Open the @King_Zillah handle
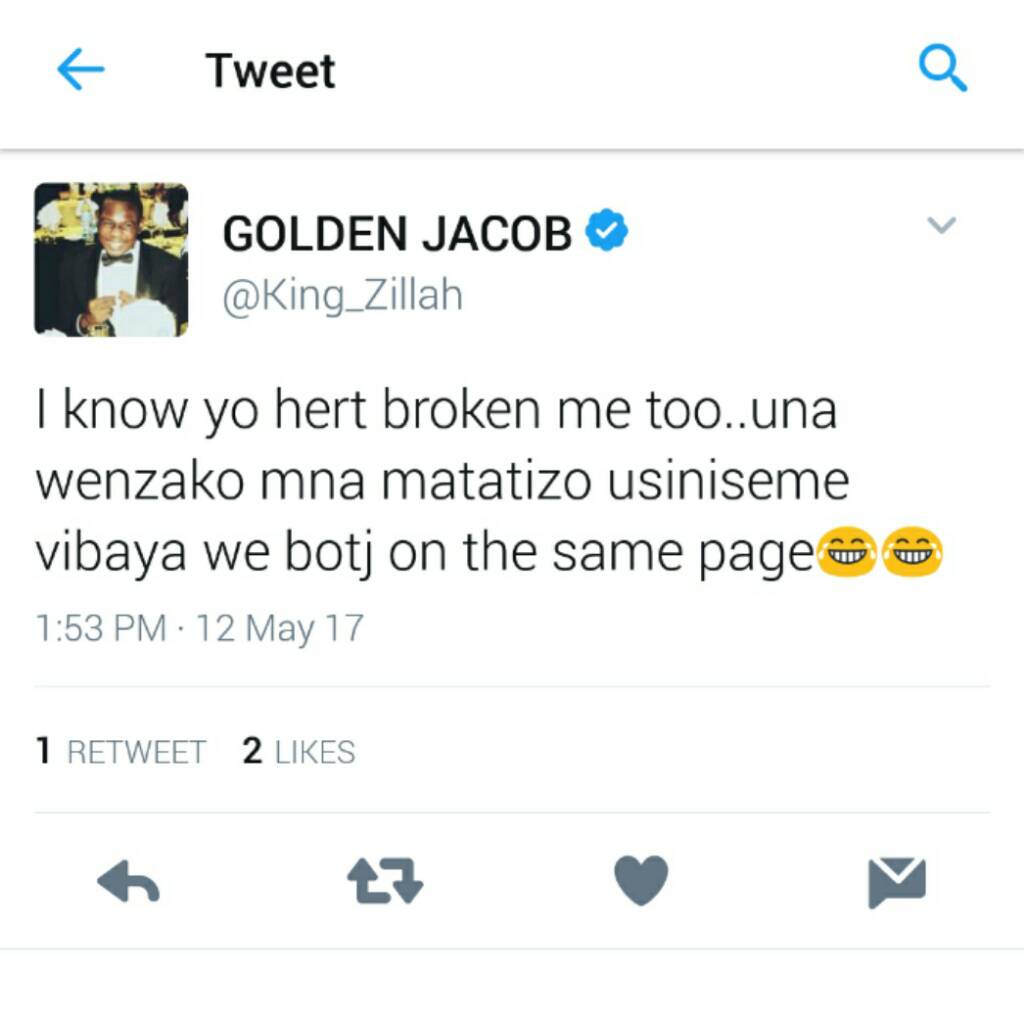Screen dimensions: 1024x1017 (343, 295)
